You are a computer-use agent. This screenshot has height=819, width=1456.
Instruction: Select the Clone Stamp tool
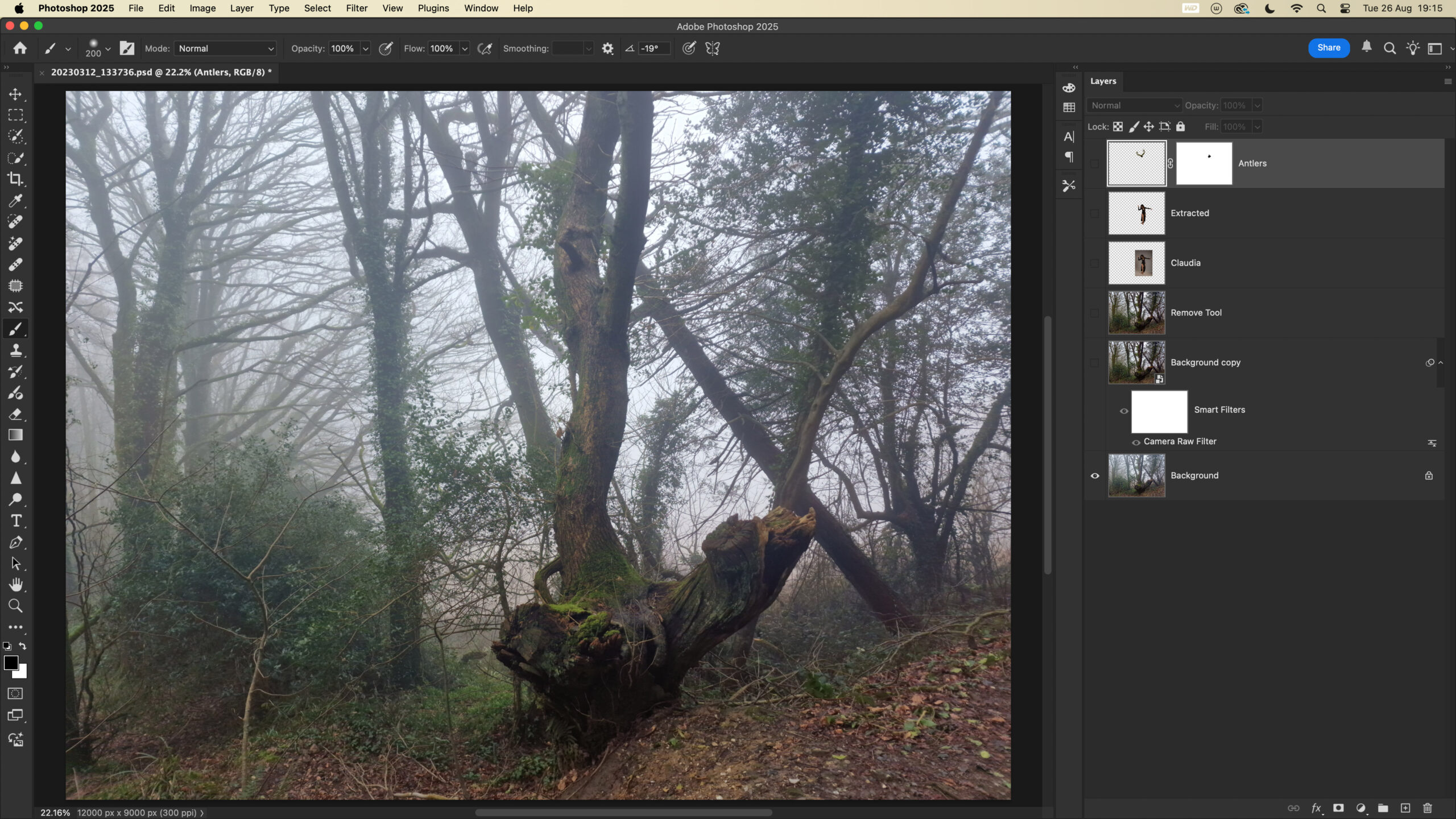pyautogui.click(x=15, y=350)
